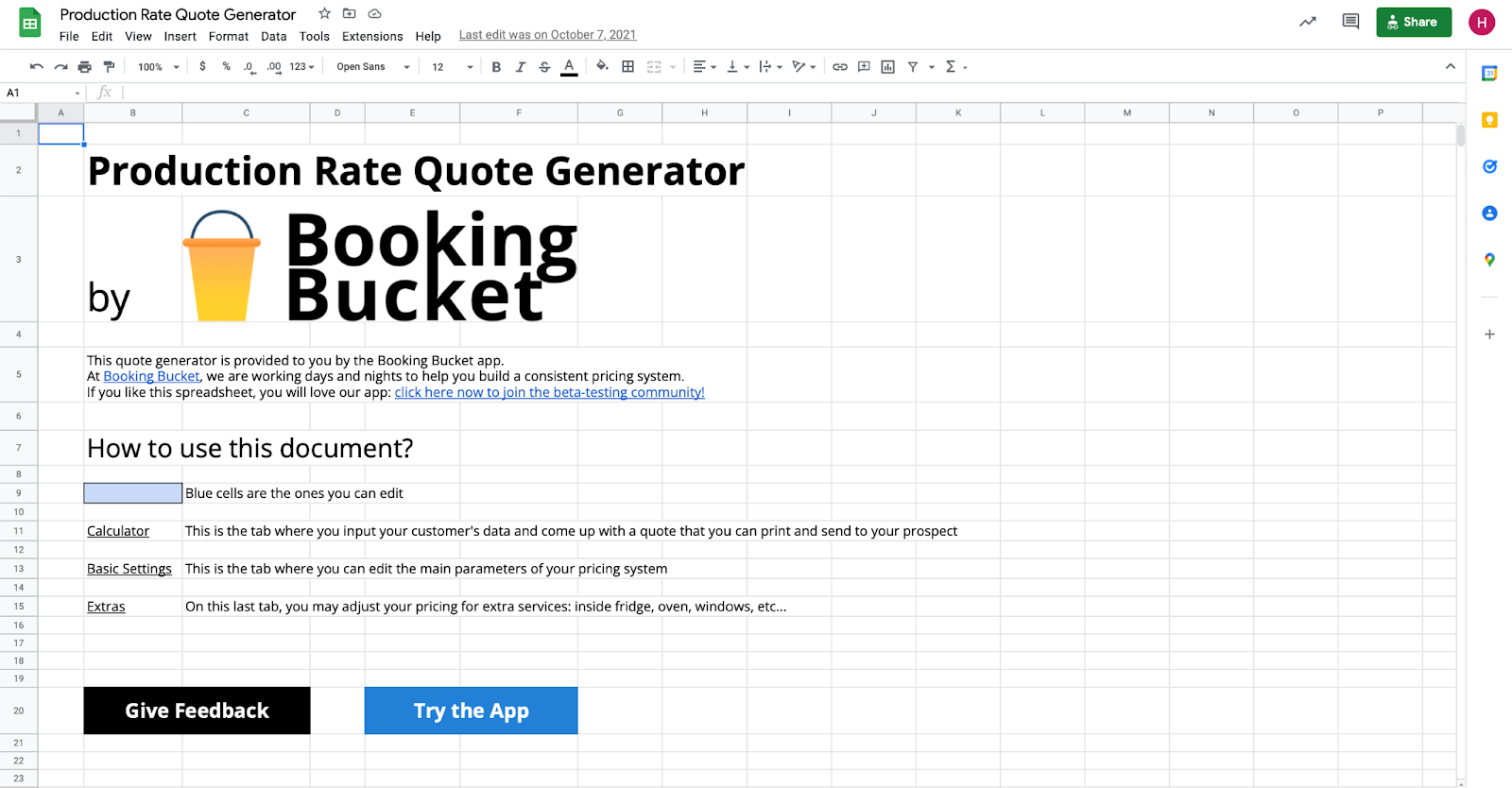The image size is (1512, 788).
Task: Open Contacts side panel
Action: [x=1489, y=214]
